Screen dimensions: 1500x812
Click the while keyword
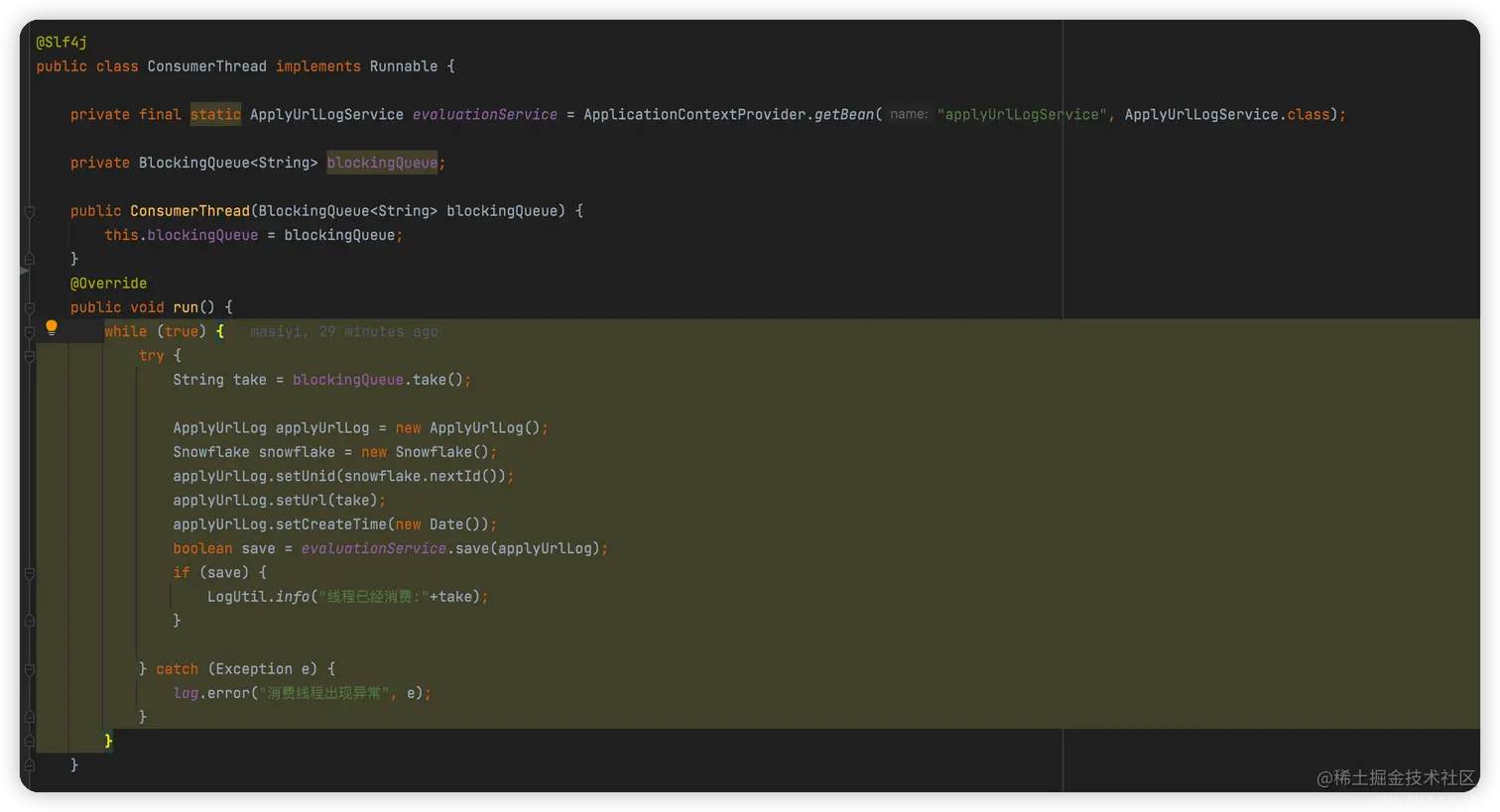tap(126, 331)
